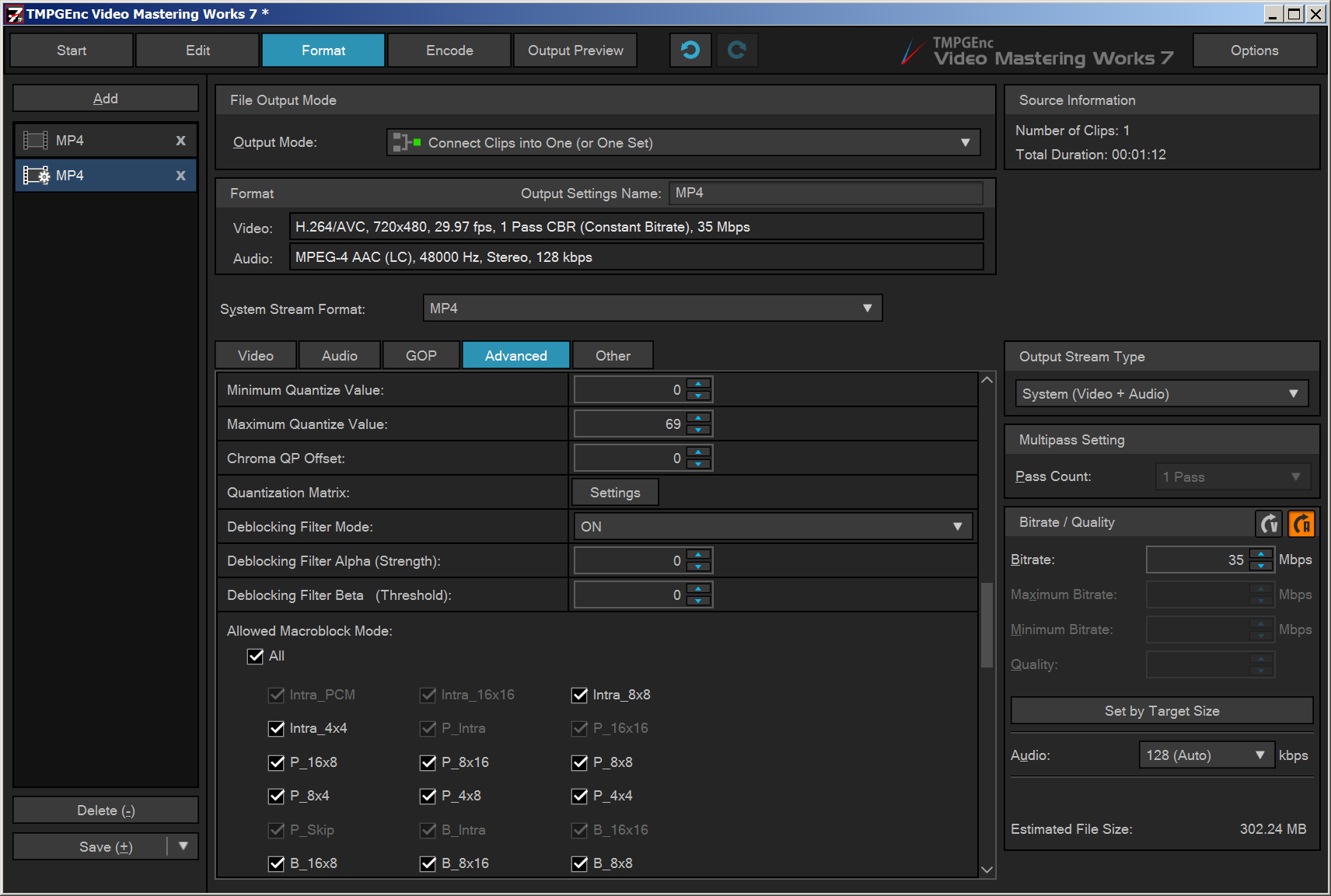Click the Output Settings Name field
Screen dimensions: 1331x896
(x=826, y=193)
